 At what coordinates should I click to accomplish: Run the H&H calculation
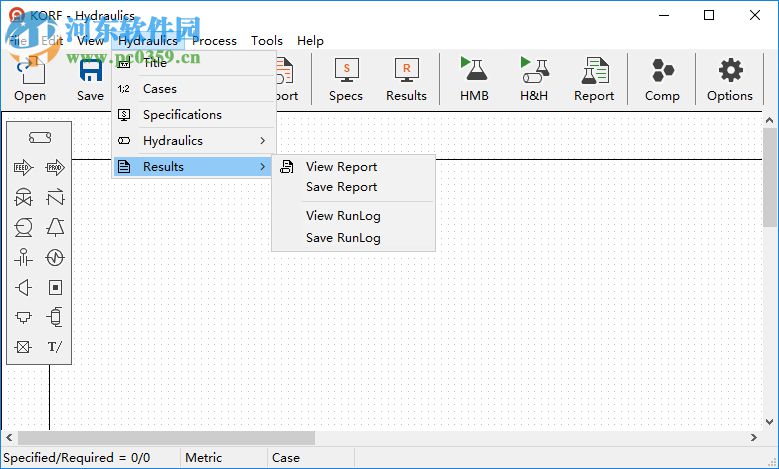coord(534,79)
